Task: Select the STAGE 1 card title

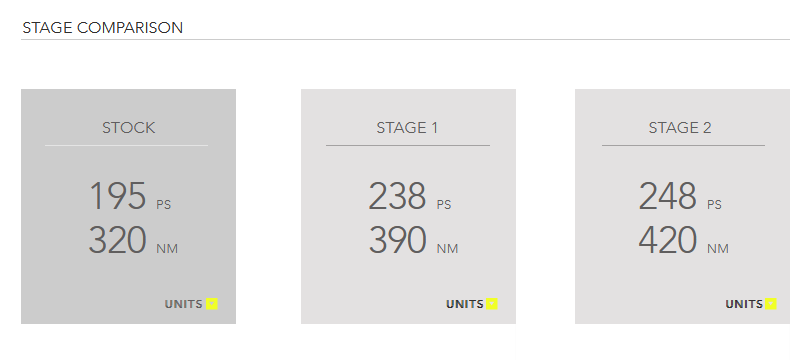Action: (408, 128)
